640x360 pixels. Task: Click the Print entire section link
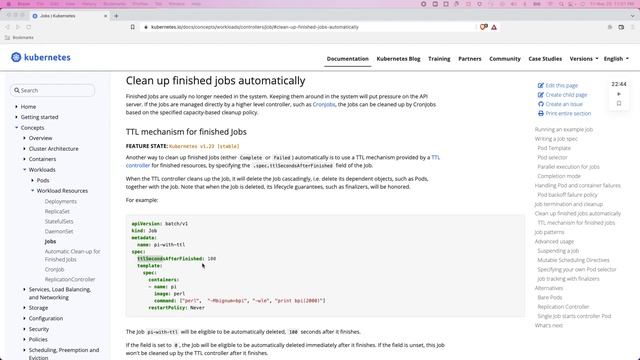click(x=564, y=113)
